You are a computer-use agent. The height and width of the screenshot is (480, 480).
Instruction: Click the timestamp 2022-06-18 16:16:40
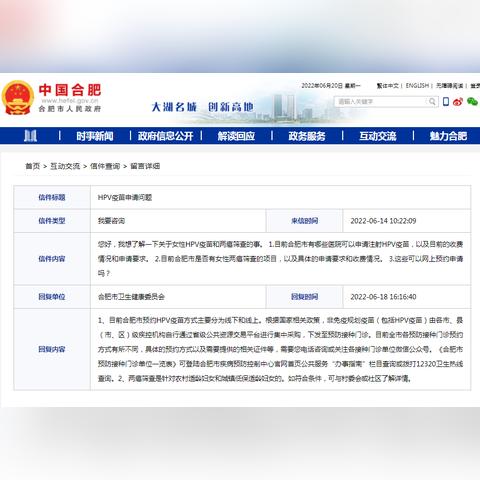[383, 297]
